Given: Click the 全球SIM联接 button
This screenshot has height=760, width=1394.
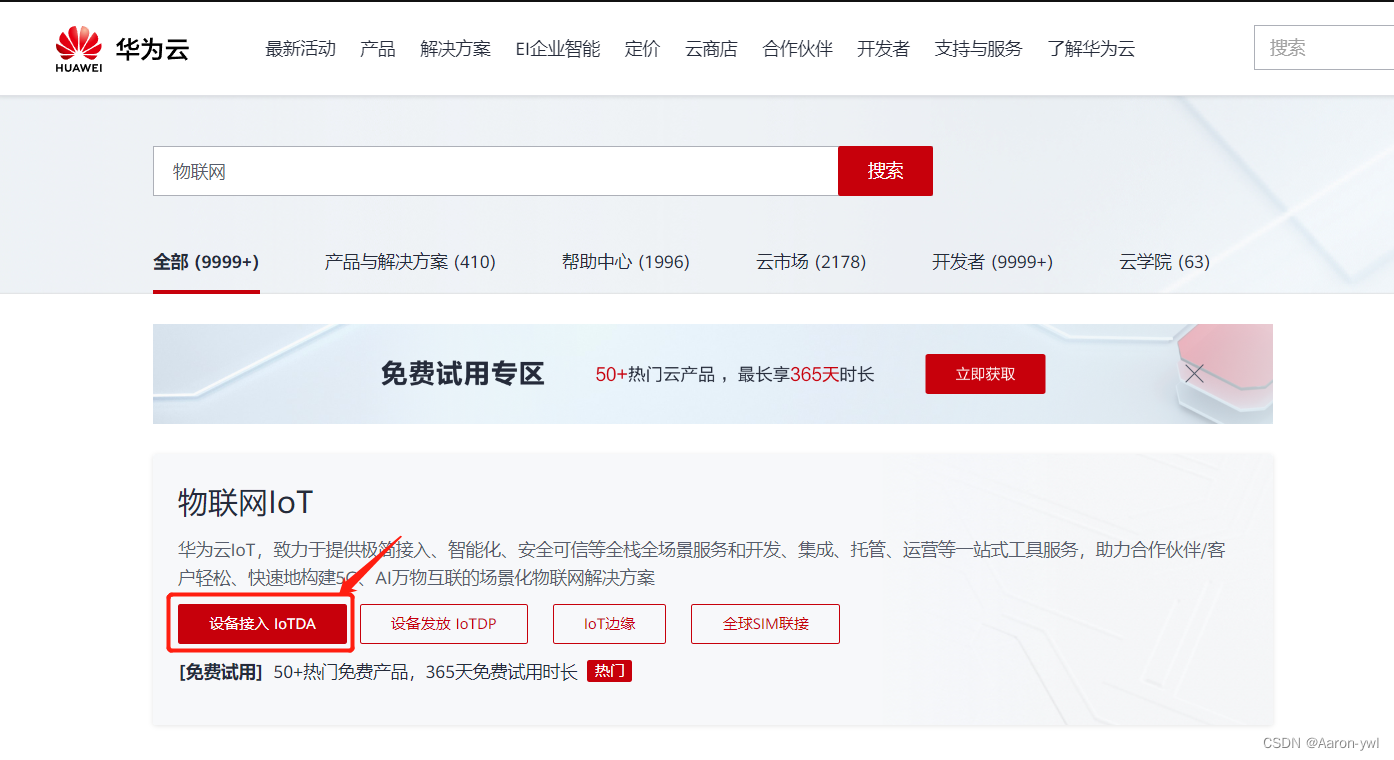Looking at the screenshot, I should click(x=765, y=624).
